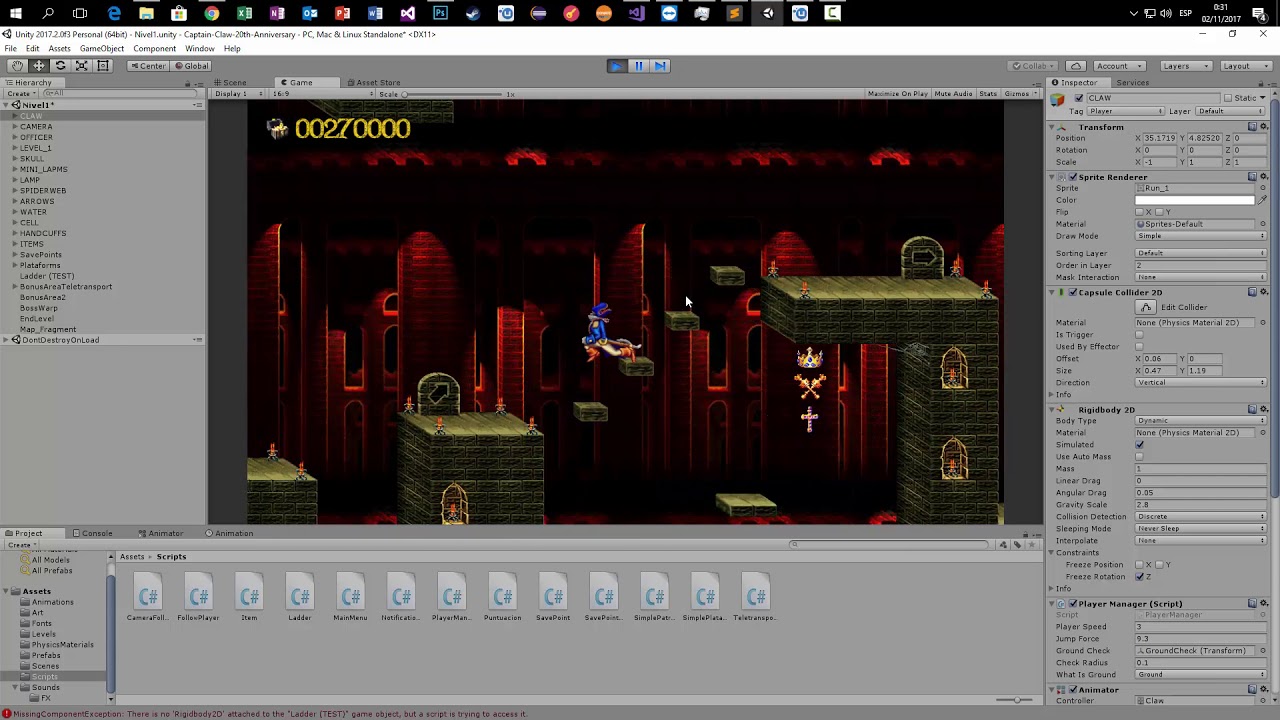This screenshot has width=1280, height=720.
Task: Enable the Used By Effector checkbox
Action: (1140, 347)
